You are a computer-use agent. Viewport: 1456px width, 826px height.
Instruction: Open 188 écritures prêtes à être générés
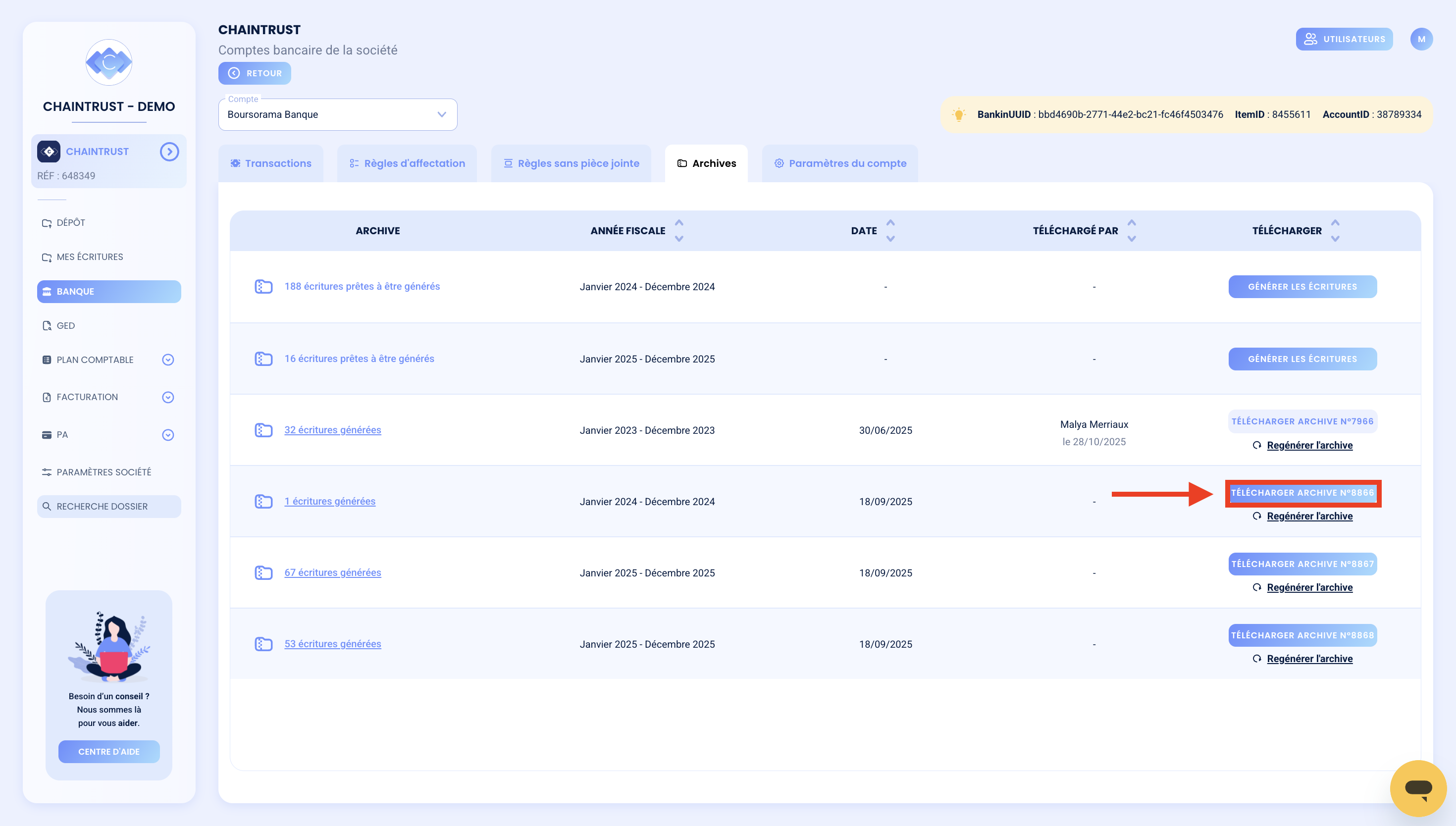click(x=362, y=287)
